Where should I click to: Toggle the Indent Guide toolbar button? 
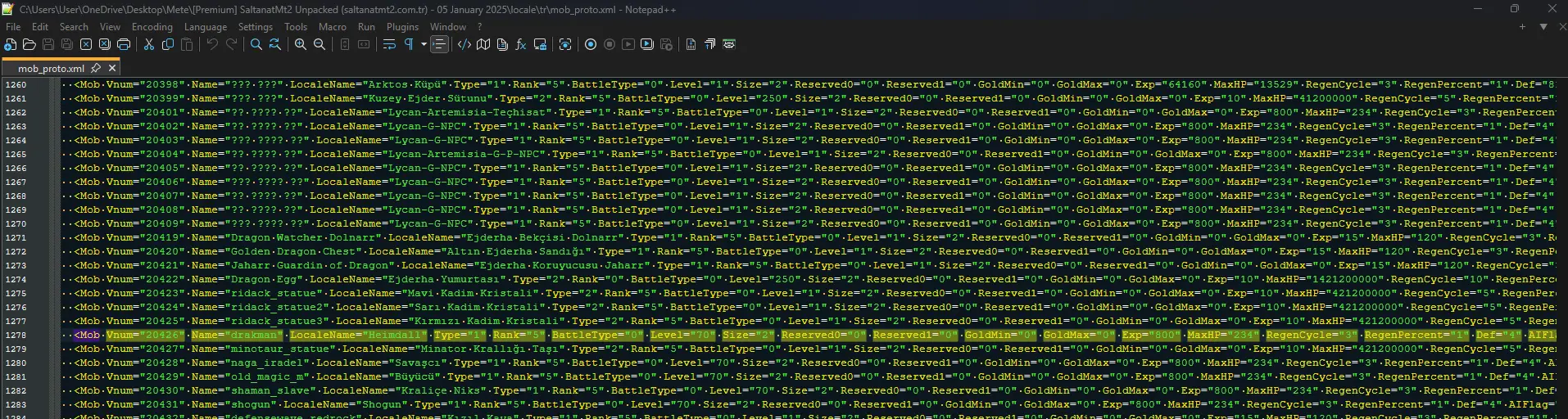[x=439, y=44]
